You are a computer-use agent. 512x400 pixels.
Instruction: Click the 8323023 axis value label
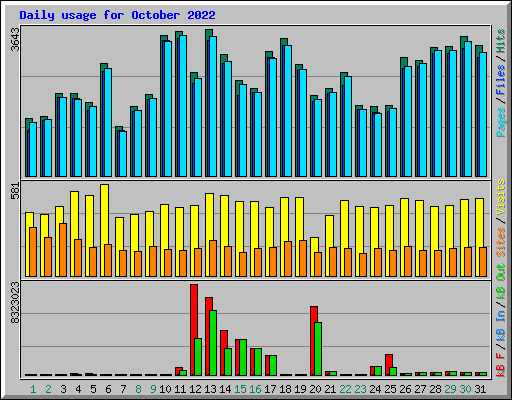(15, 303)
